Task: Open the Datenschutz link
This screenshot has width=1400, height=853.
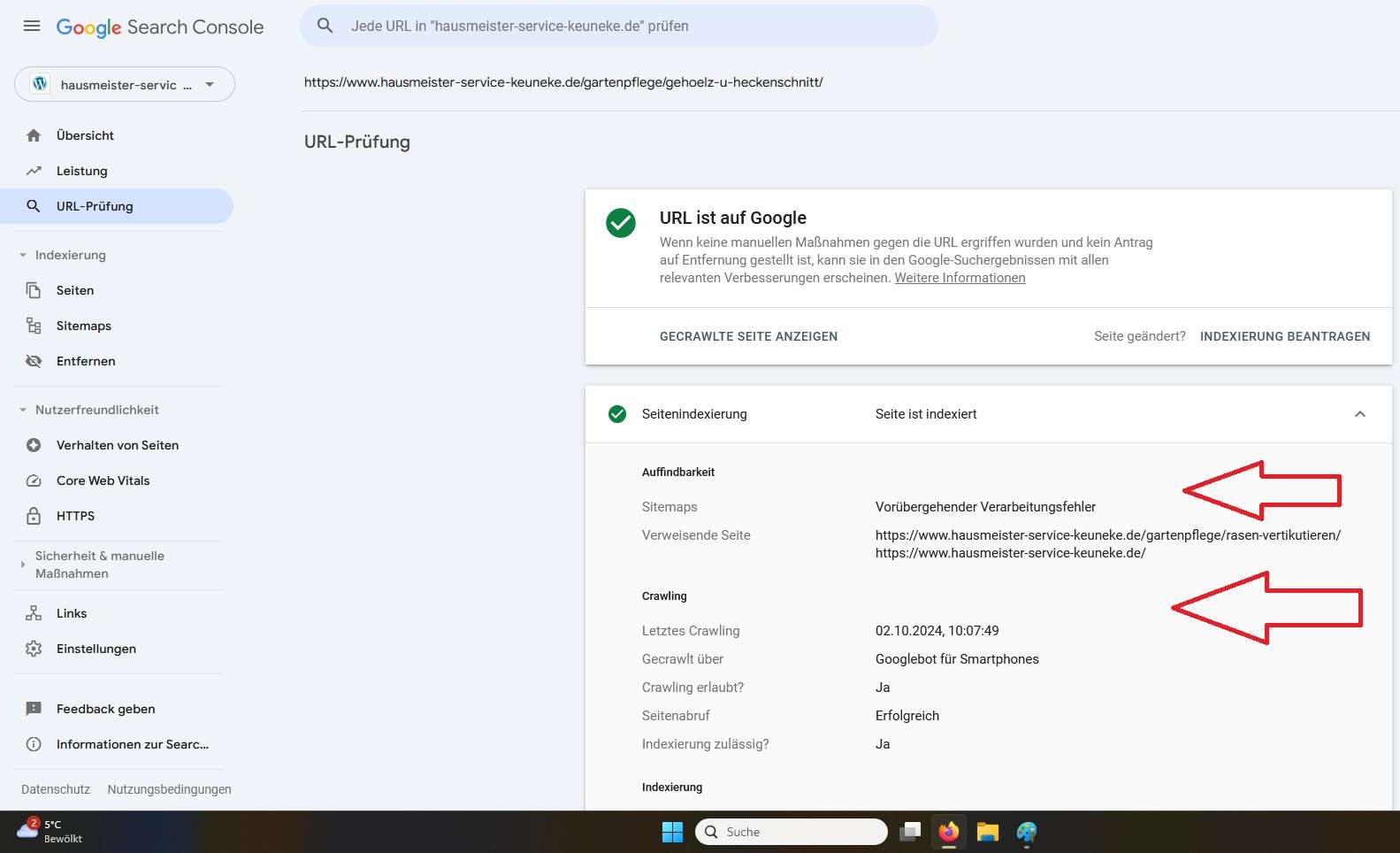Action: (x=56, y=789)
